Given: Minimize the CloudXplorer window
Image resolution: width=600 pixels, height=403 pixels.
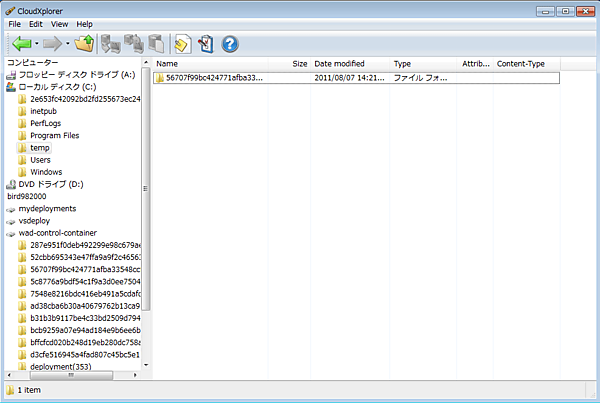Looking at the screenshot, I should click(x=545, y=11).
